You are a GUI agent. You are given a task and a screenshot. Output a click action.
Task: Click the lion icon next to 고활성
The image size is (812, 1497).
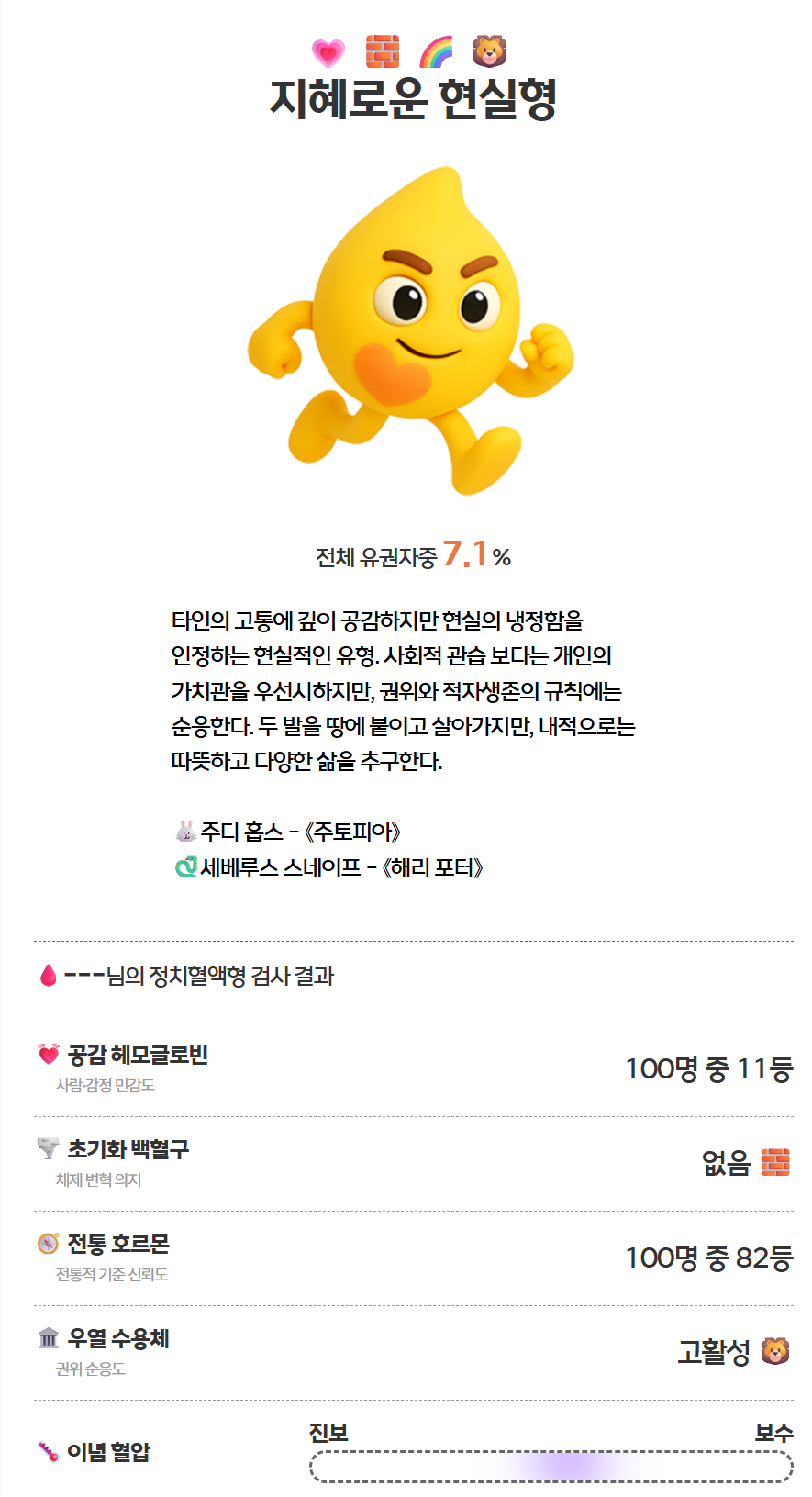pos(775,1351)
